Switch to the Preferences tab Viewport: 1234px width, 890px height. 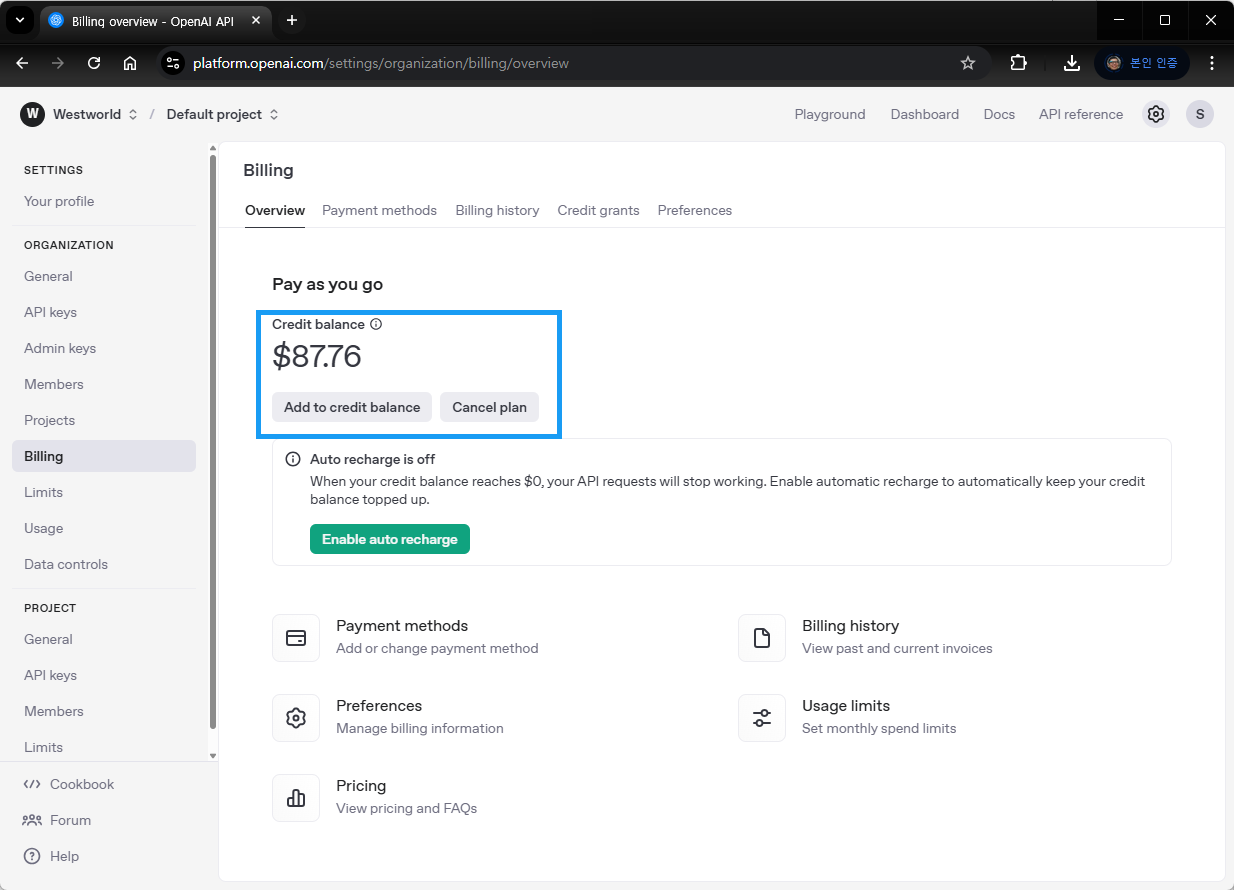pos(695,210)
